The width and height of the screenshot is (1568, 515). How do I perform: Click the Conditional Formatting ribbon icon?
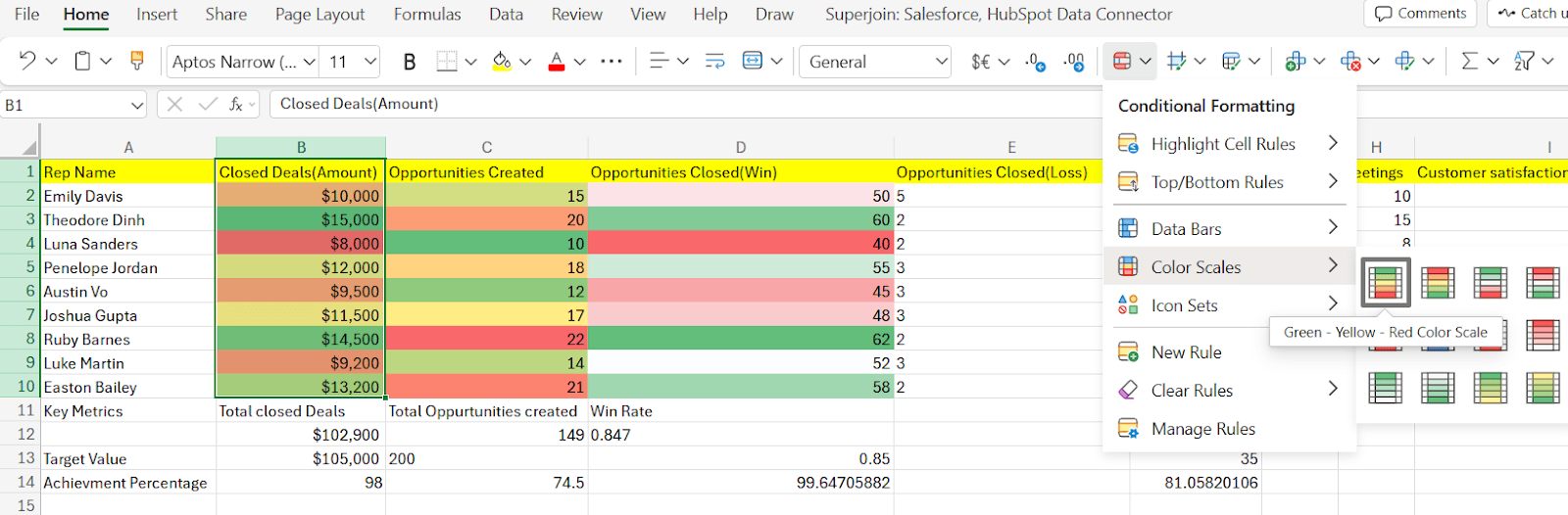[1122, 61]
